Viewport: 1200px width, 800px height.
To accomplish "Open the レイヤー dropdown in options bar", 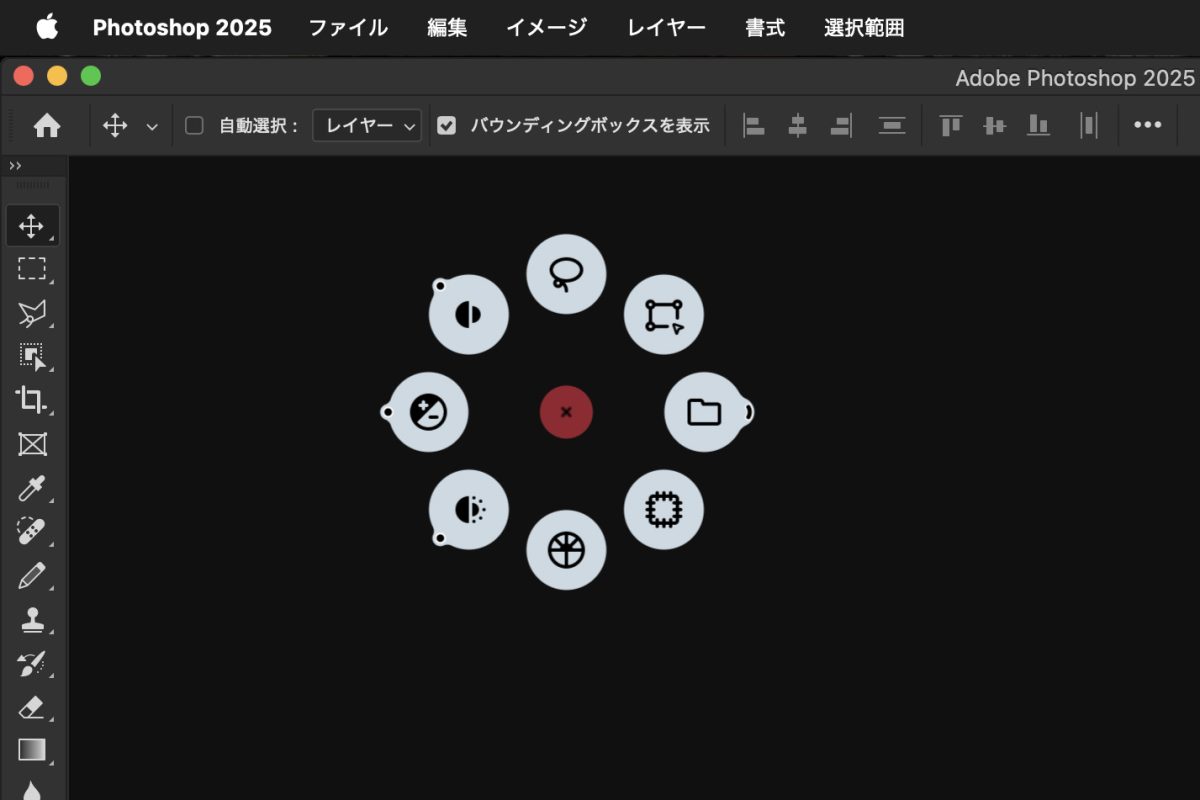I will [x=367, y=126].
